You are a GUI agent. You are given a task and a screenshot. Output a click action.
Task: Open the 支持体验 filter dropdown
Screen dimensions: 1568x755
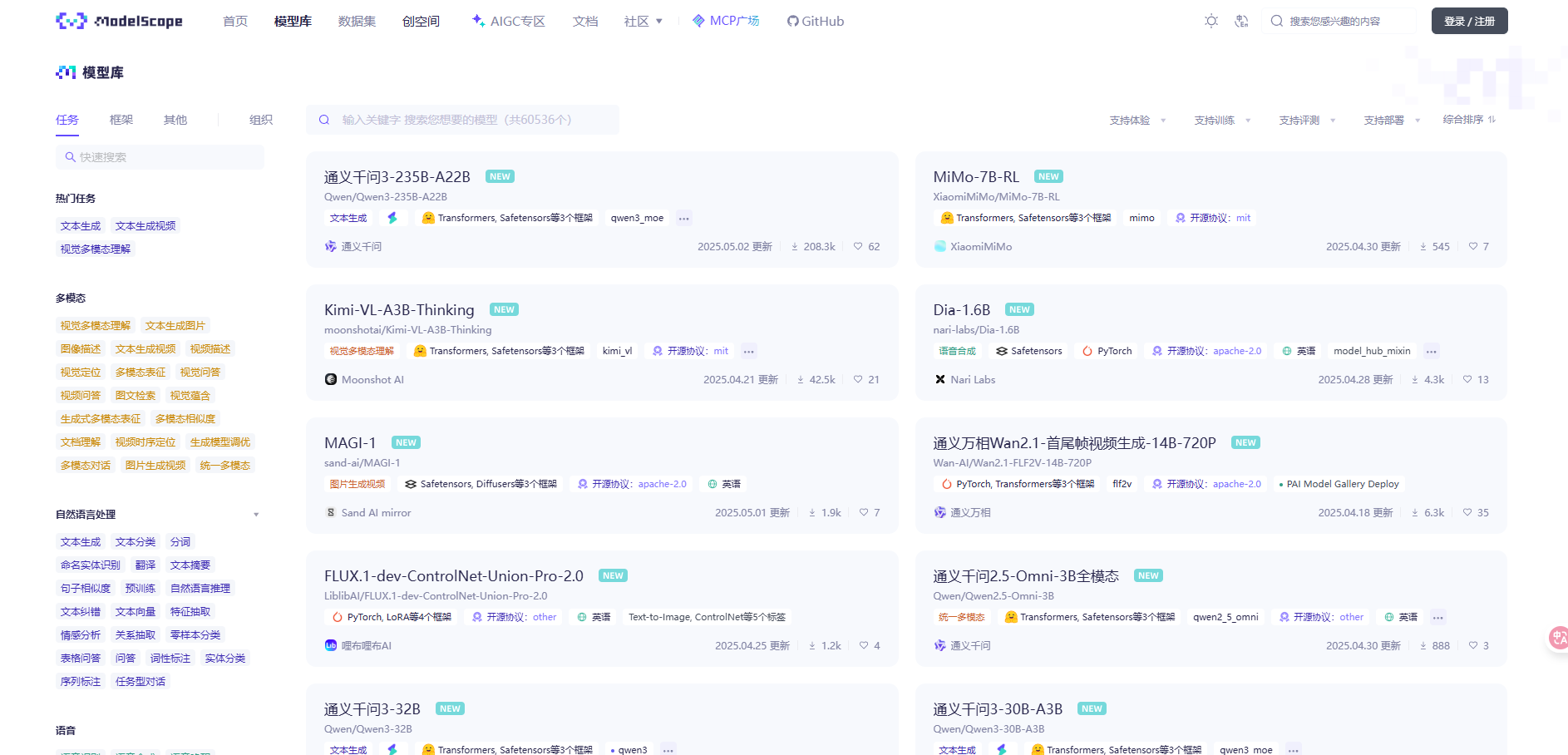tap(1137, 121)
